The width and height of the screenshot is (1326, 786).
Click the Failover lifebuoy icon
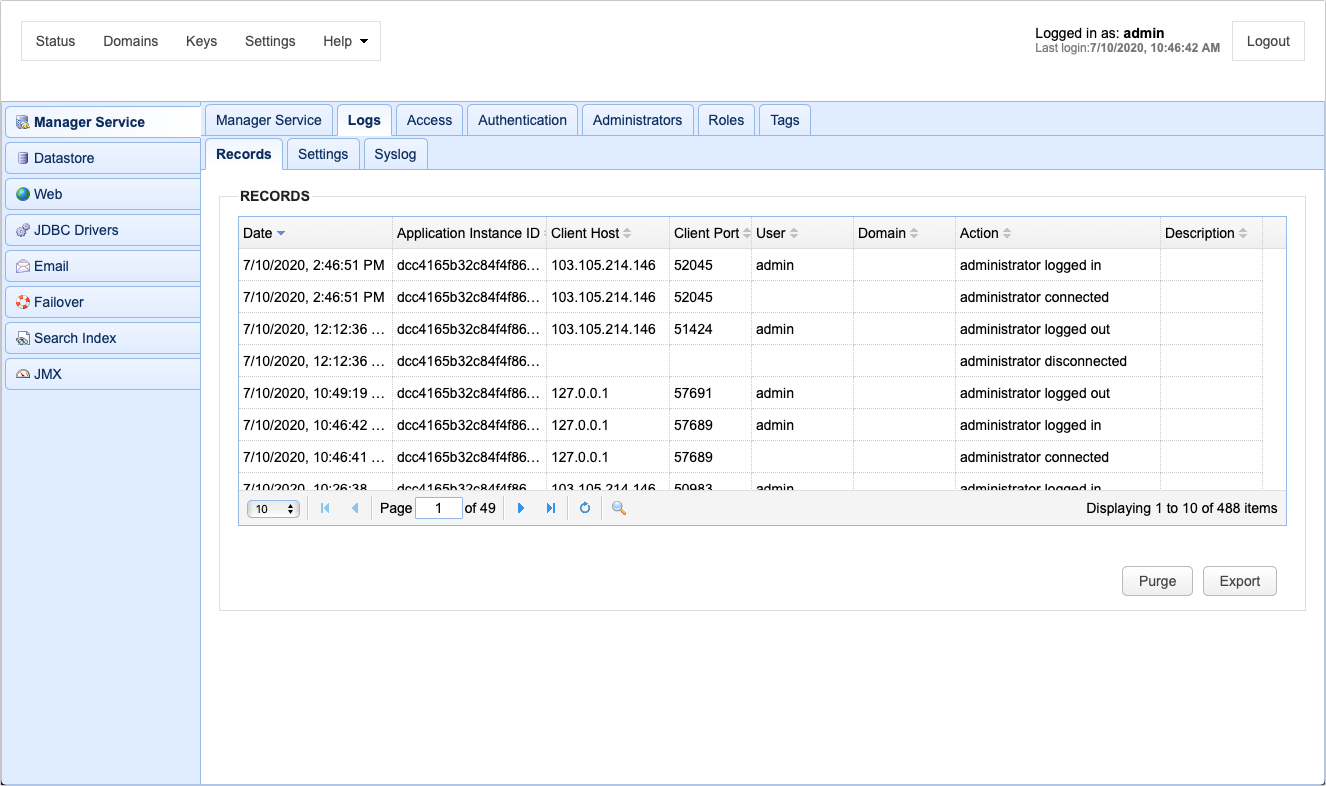23,302
